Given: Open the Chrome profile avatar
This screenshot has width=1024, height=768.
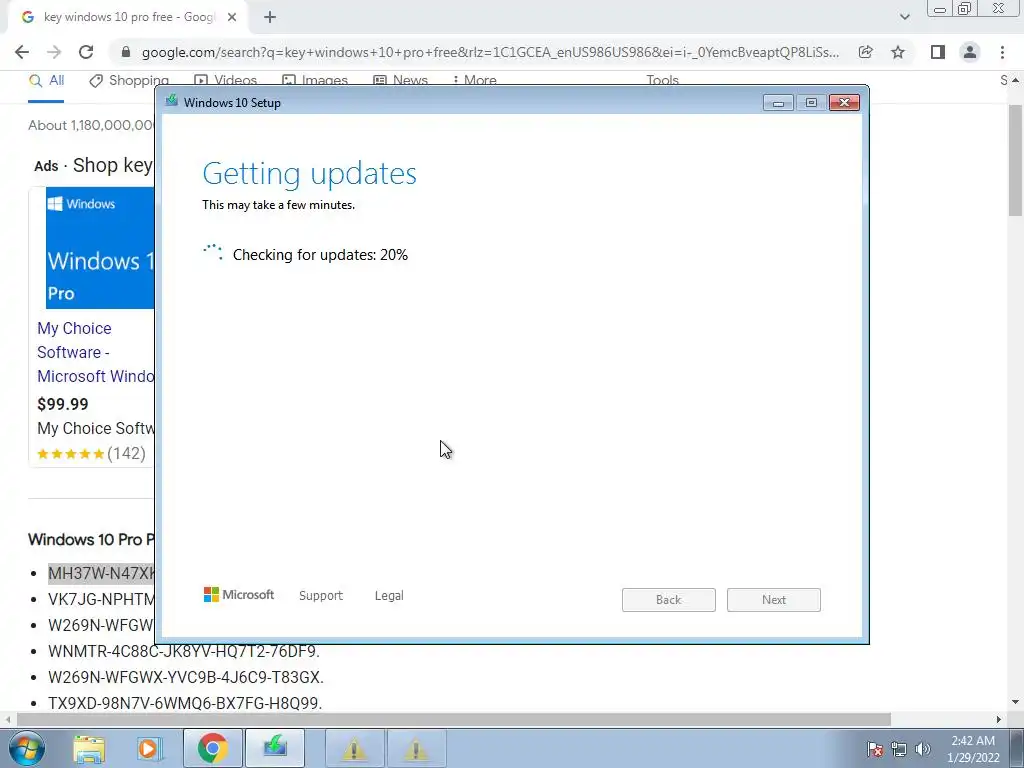Looking at the screenshot, I should click(x=970, y=52).
